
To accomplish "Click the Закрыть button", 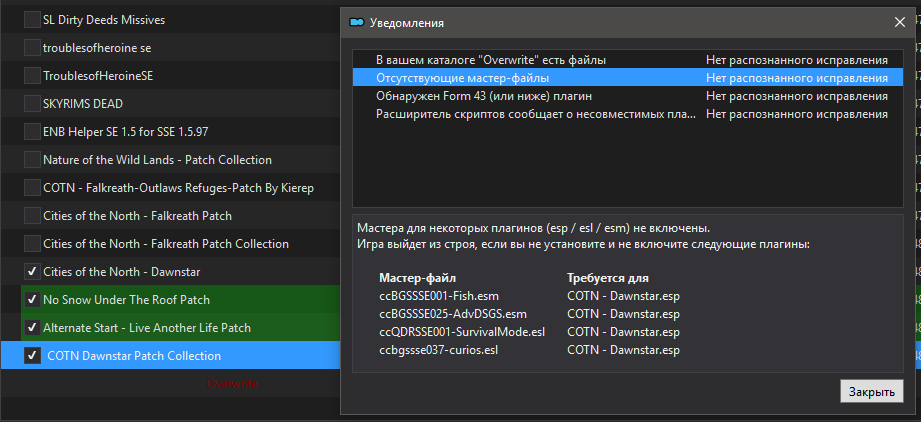I will coord(872,391).
